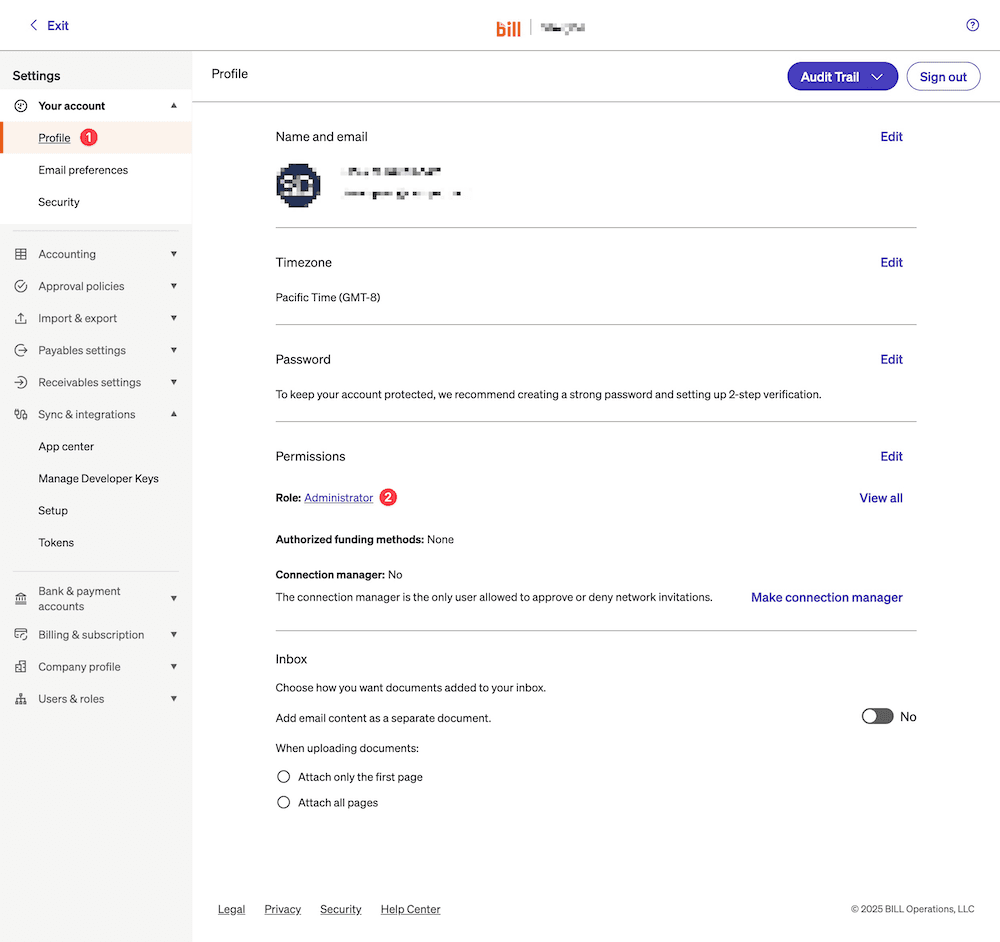Open the Administrator role link

click(338, 497)
